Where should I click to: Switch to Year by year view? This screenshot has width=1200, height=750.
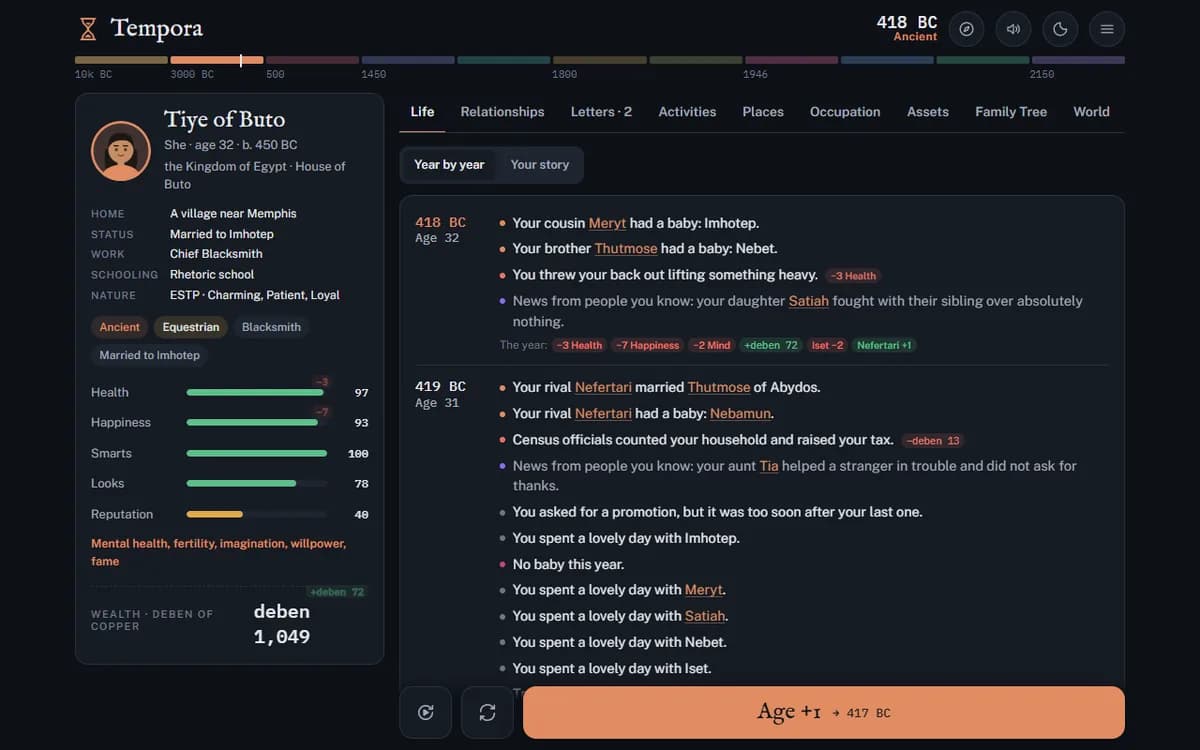[449, 165]
